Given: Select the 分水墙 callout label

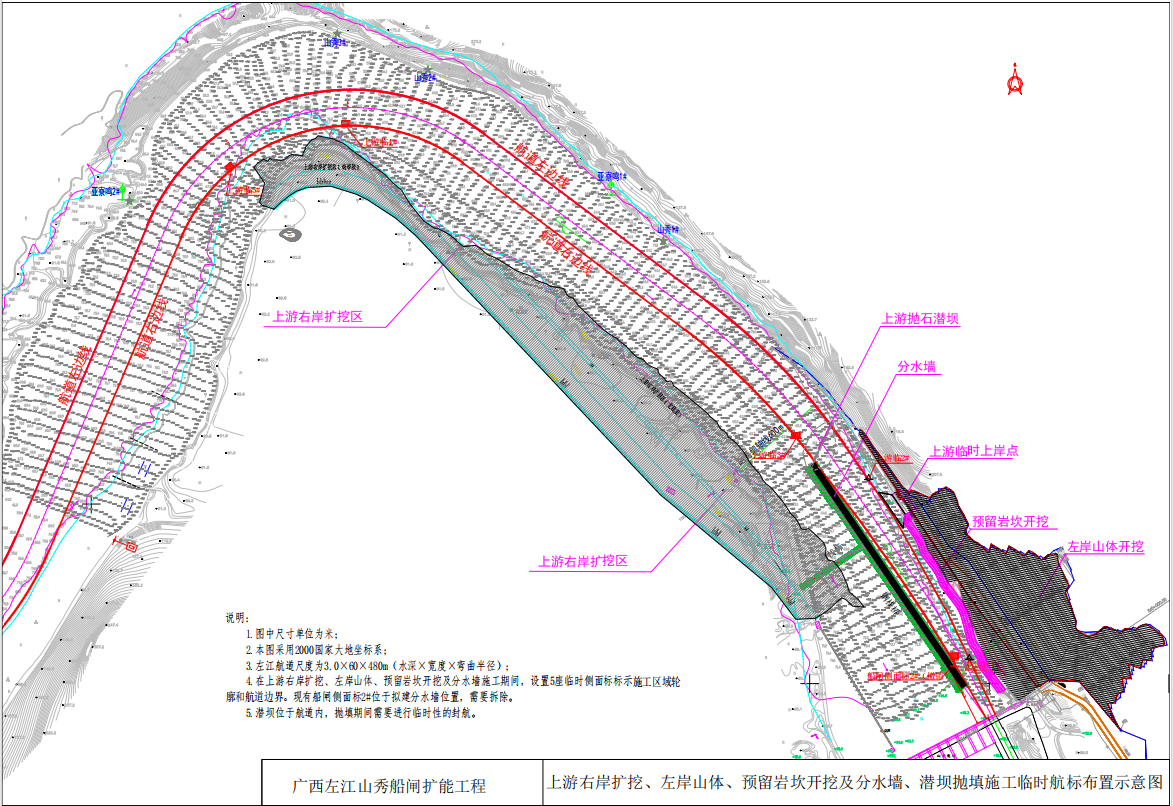Looking at the screenshot, I should [916, 367].
